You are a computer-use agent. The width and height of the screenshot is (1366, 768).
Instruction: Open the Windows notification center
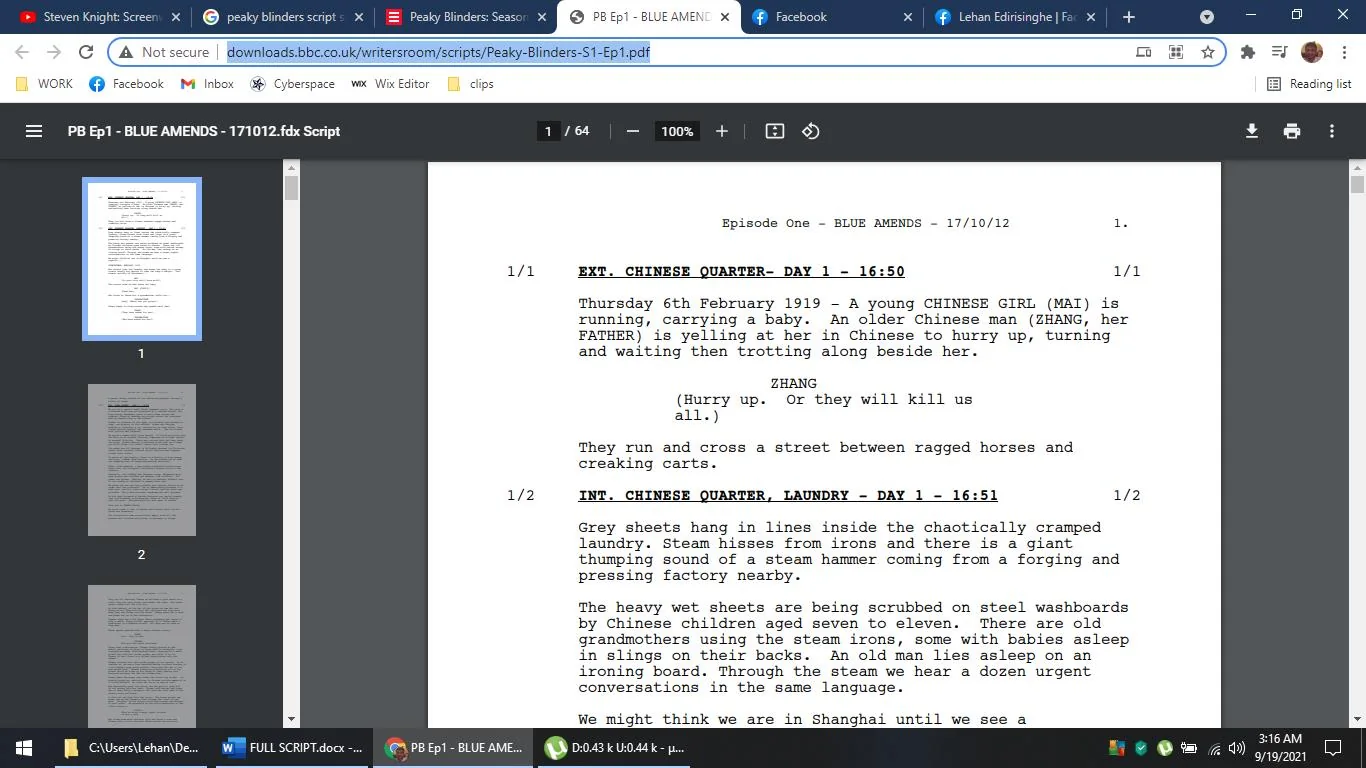(1333, 748)
